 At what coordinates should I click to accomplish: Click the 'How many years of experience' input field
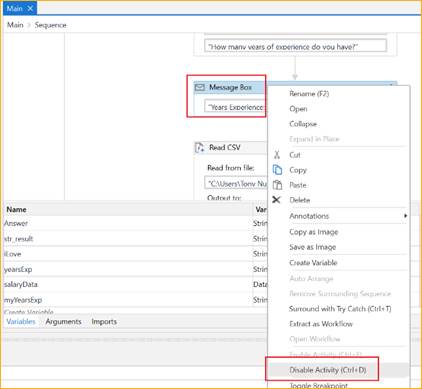click(x=295, y=46)
